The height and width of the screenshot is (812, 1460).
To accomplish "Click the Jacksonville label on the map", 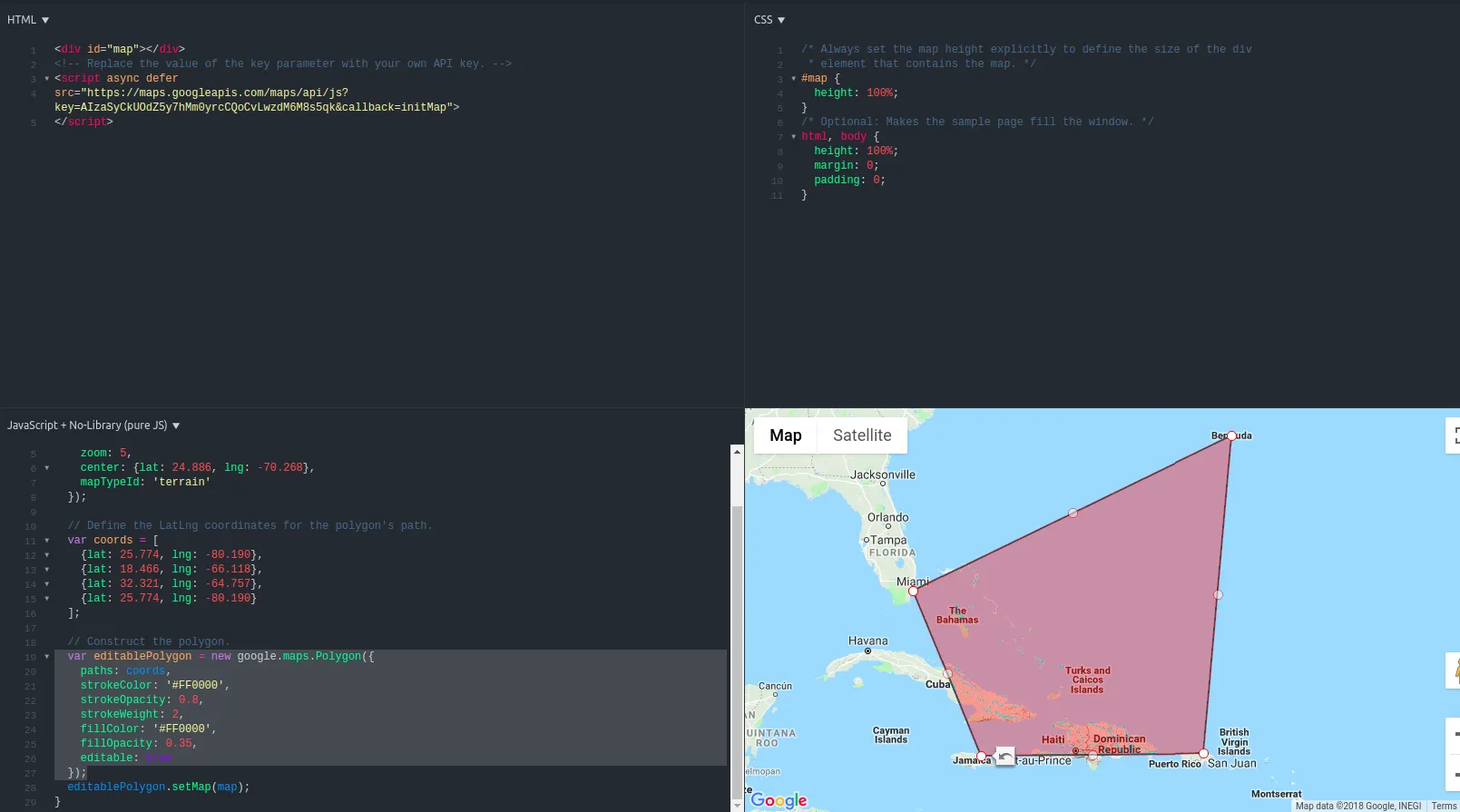I will pyautogui.click(x=883, y=474).
